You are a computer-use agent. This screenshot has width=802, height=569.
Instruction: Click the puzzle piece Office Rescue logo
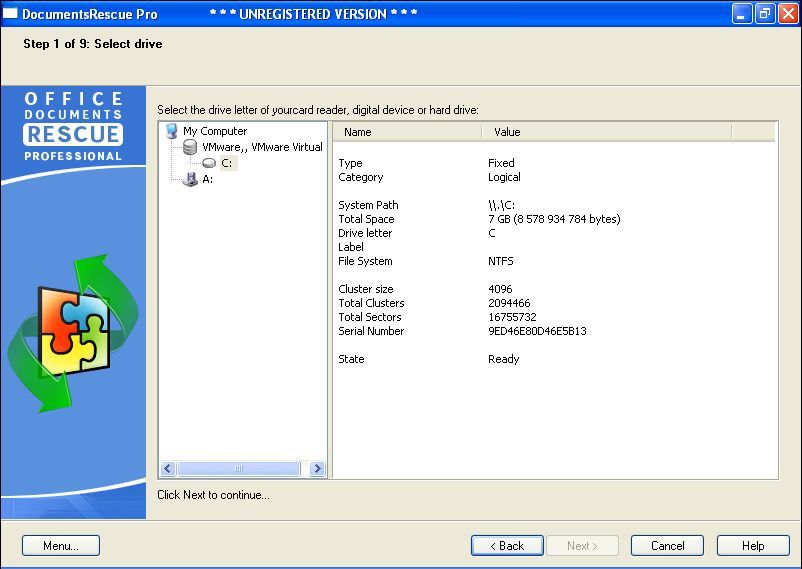pyautogui.click(x=73, y=332)
